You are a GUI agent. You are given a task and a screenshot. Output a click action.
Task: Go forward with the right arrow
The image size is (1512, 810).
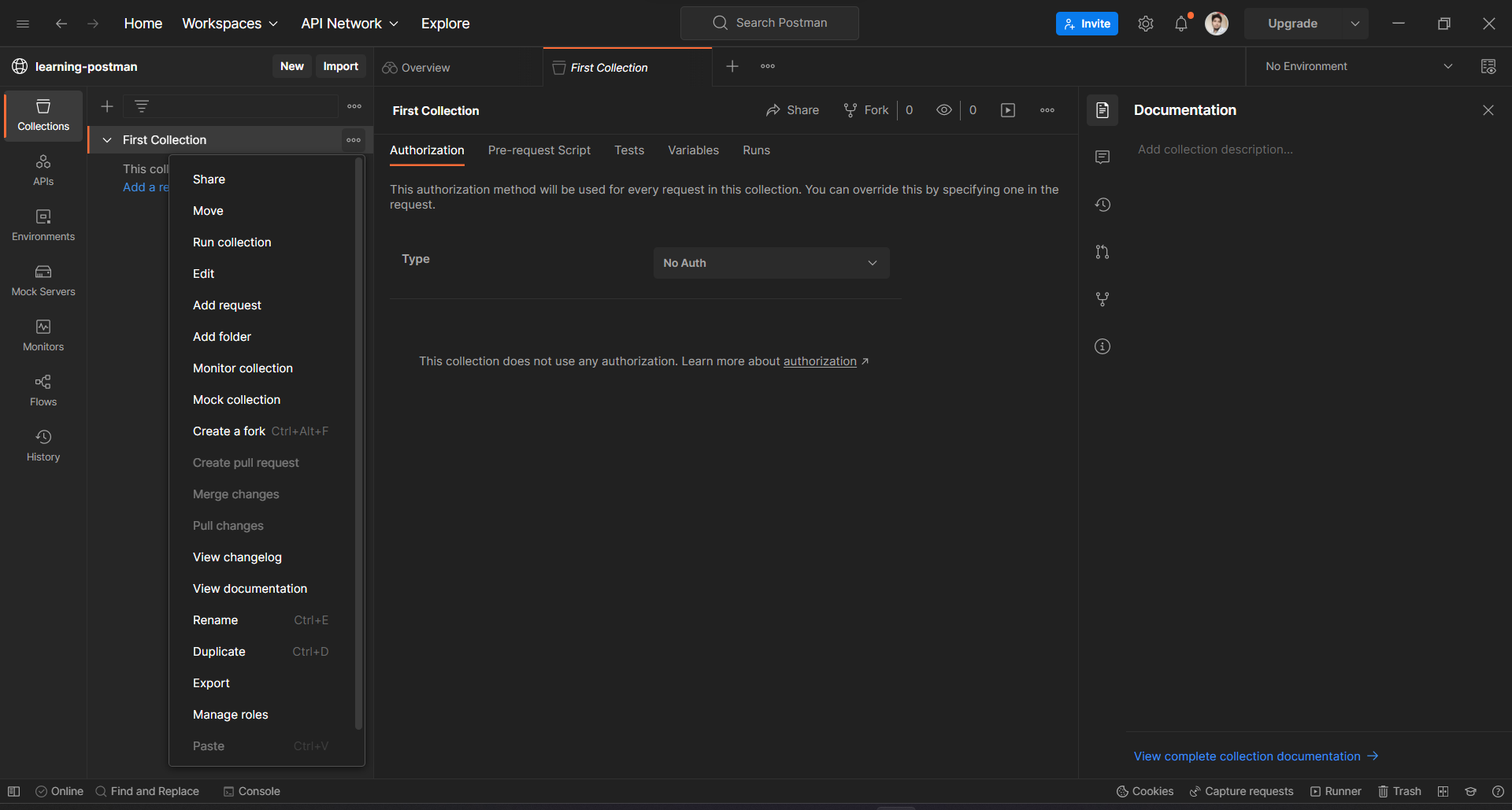[93, 24]
